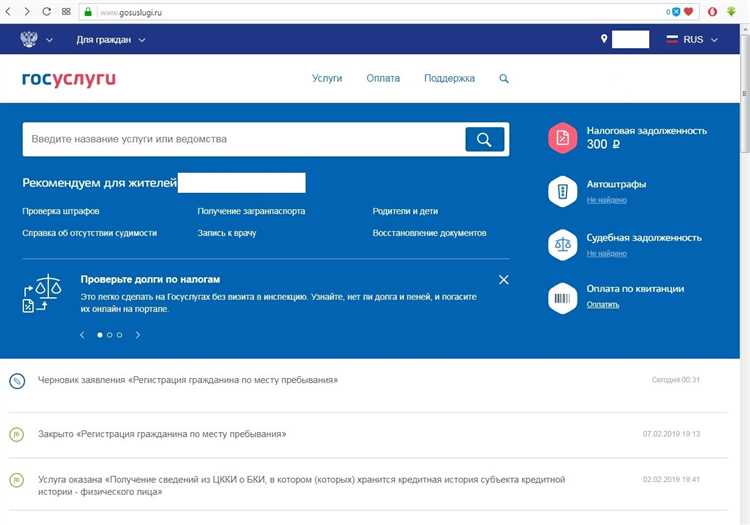The width and height of the screenshot is (750, 525).
Task: Click green padlock in address bar
Action: click(88, 12)
